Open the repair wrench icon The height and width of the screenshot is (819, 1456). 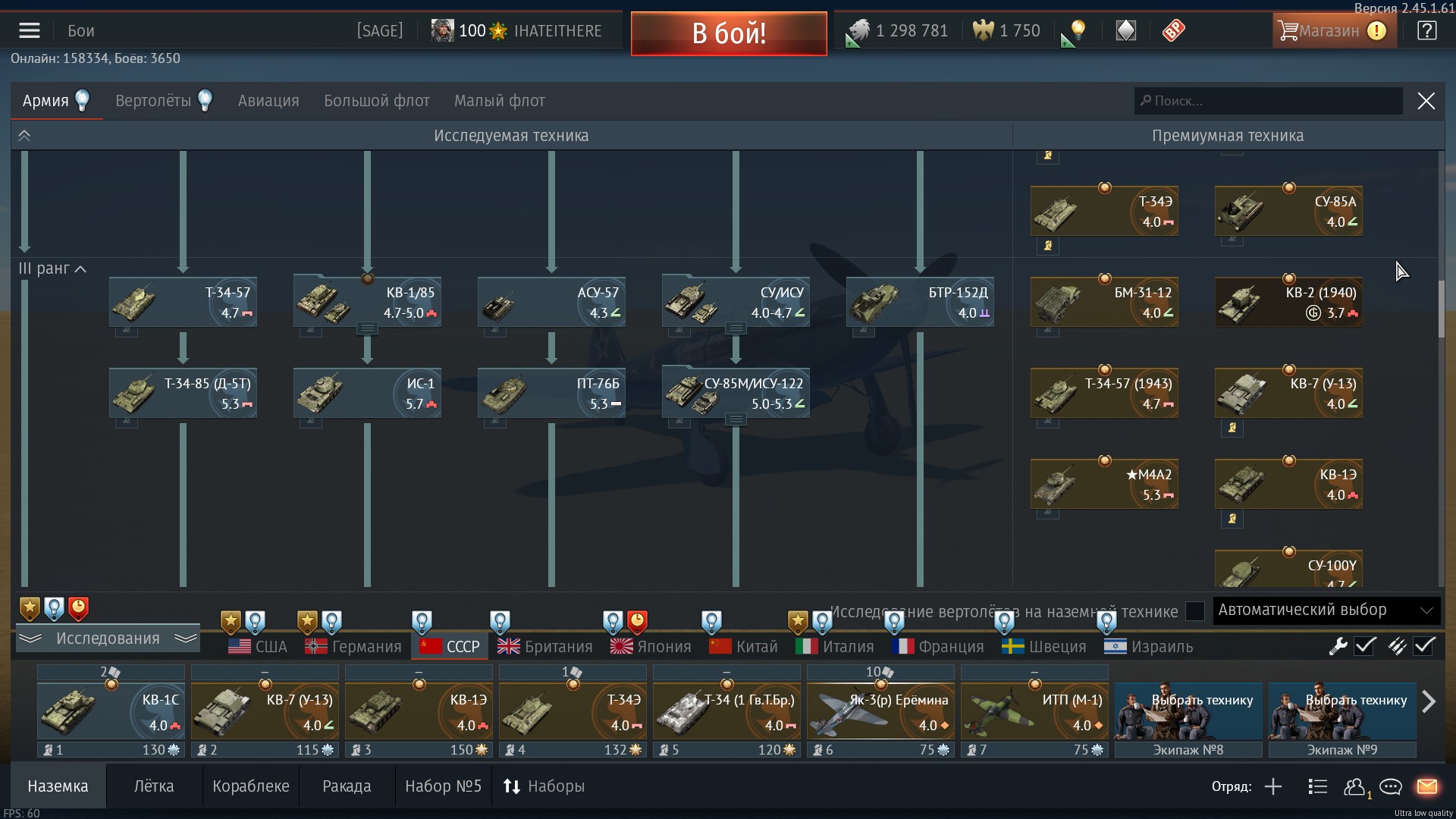(1338, 646)
